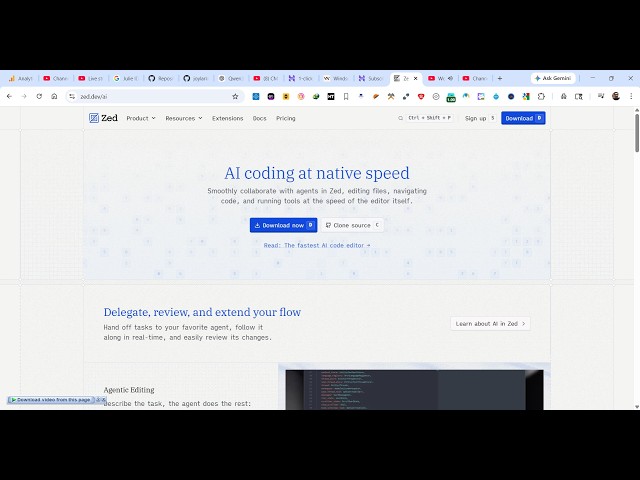Reload the current page
The width and height of the screenshot is (640, 480).
[39, 96]
